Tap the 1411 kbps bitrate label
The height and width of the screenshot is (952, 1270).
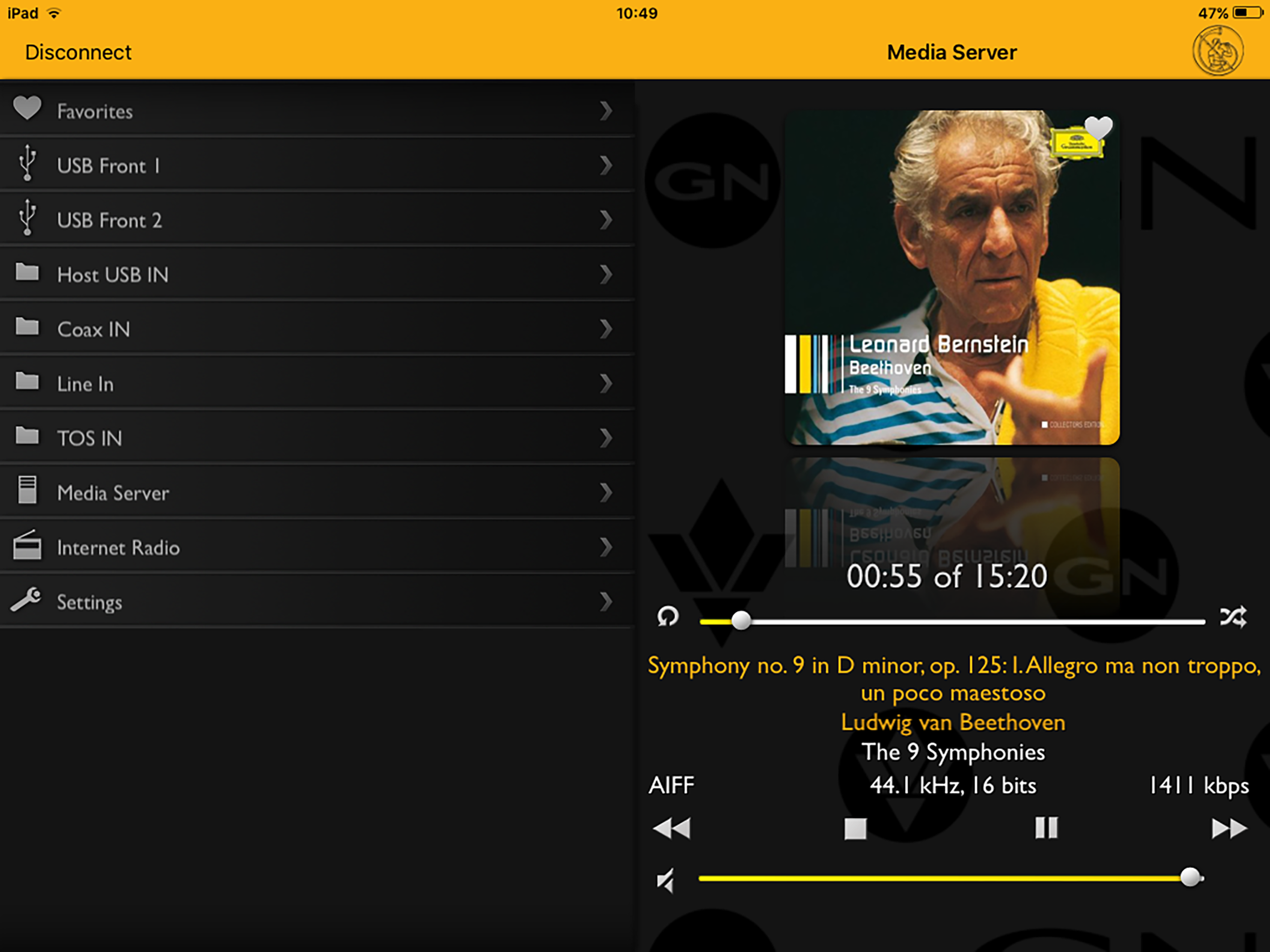tap(1198, 786)
